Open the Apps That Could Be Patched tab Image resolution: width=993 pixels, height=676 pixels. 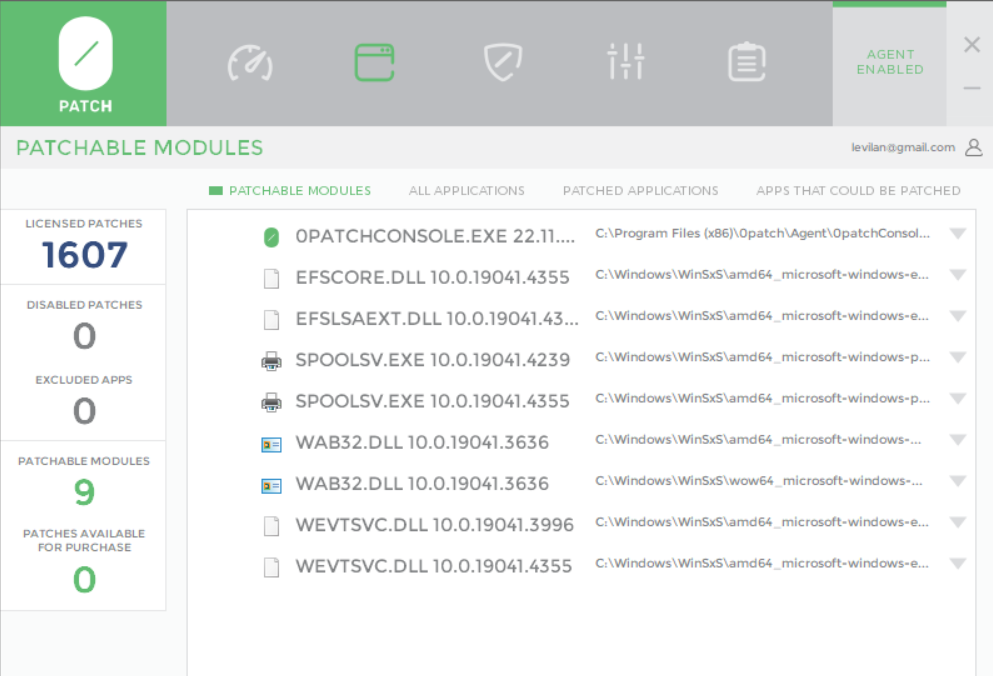coord(858,190)
